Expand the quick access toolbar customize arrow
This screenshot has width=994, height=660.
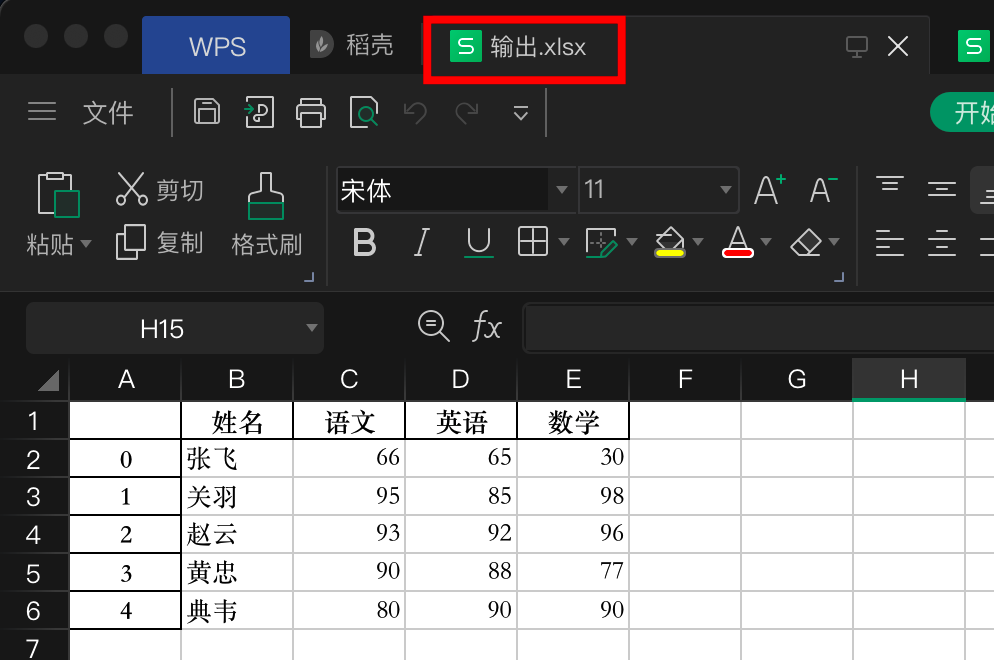pyautogui.click(x=520, y=113)
